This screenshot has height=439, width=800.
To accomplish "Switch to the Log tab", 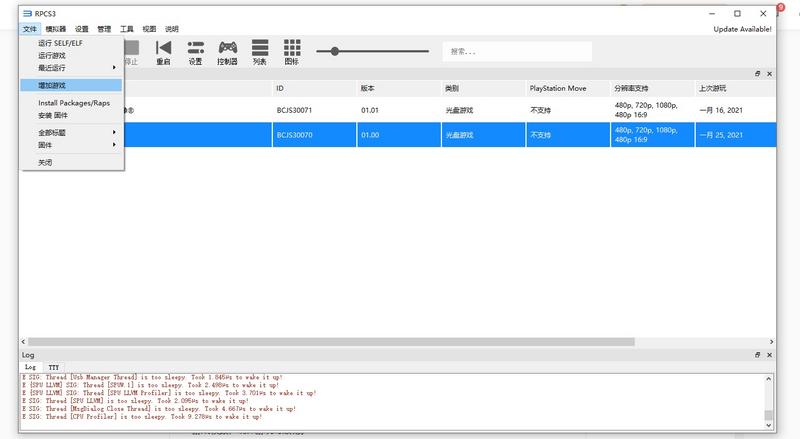I will tap(31, 367).
